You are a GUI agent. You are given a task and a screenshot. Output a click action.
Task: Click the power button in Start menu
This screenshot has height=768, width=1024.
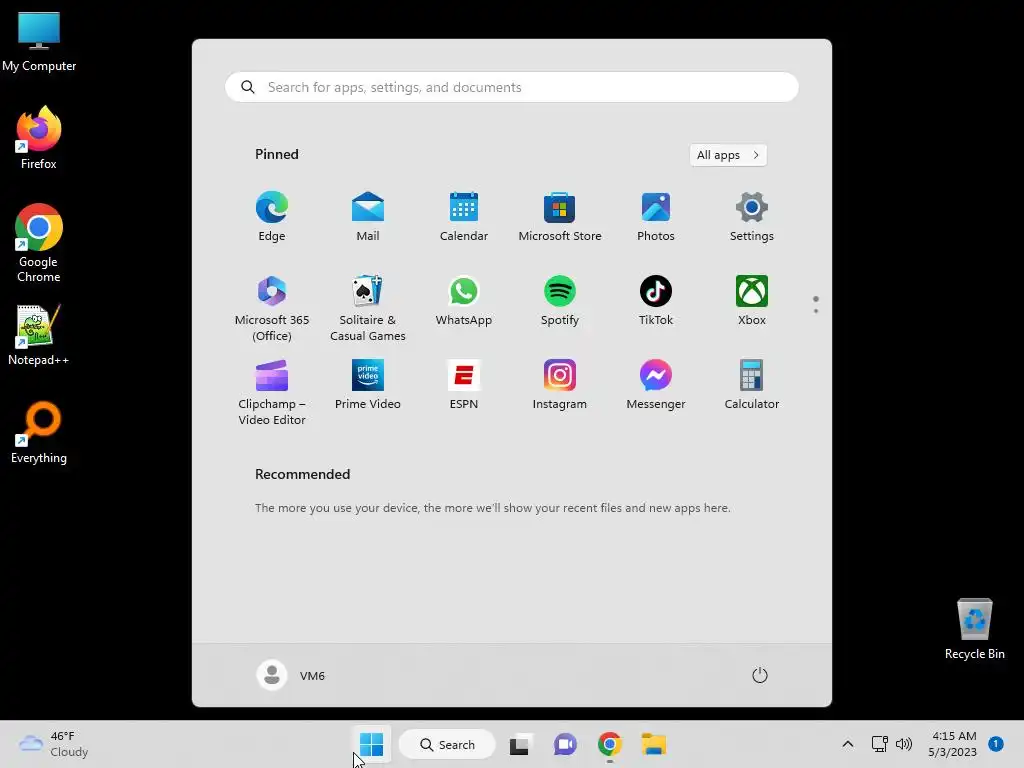pyautogui.click(x=760, y=675)
